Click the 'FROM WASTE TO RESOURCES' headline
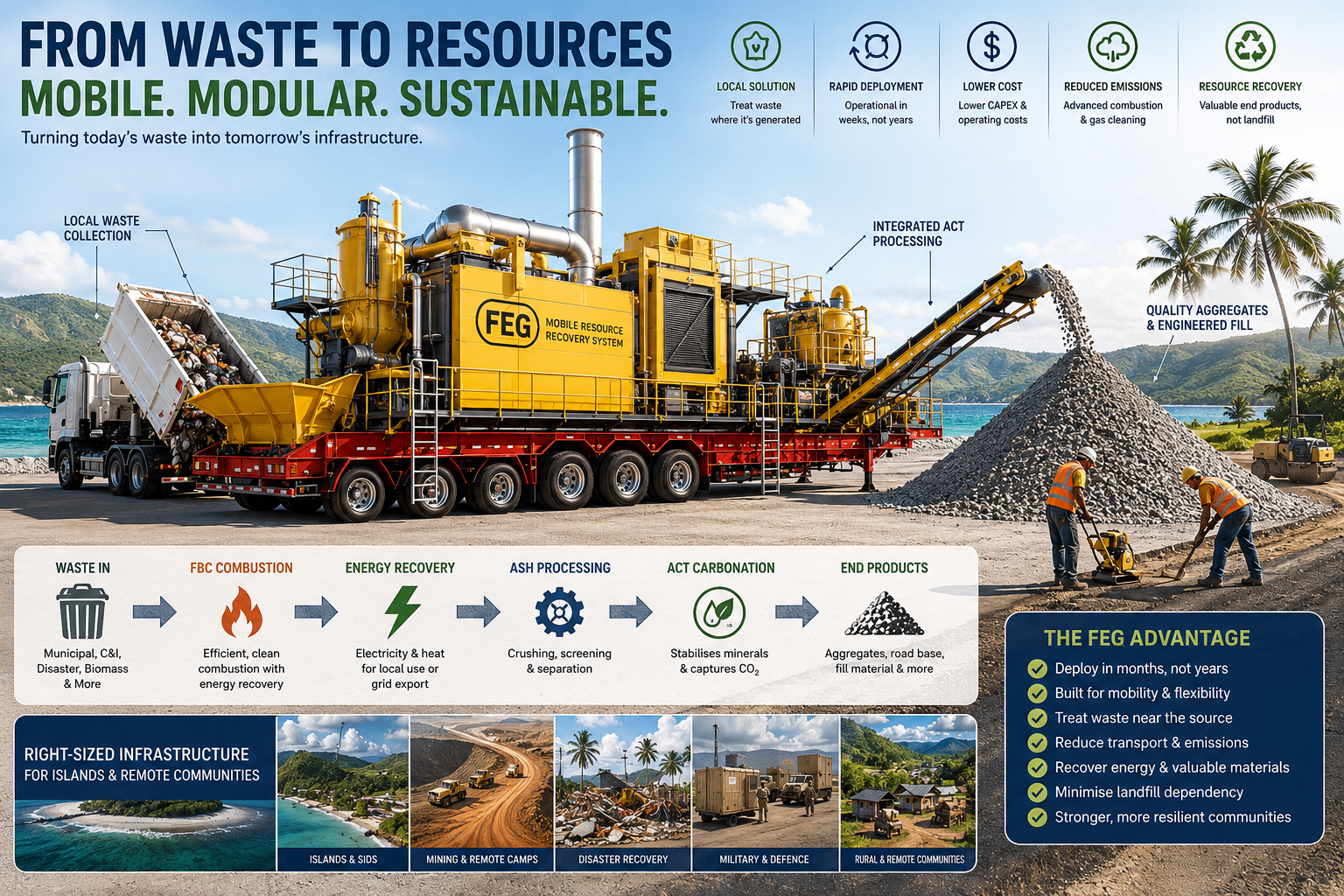 [x=346, y=45]
